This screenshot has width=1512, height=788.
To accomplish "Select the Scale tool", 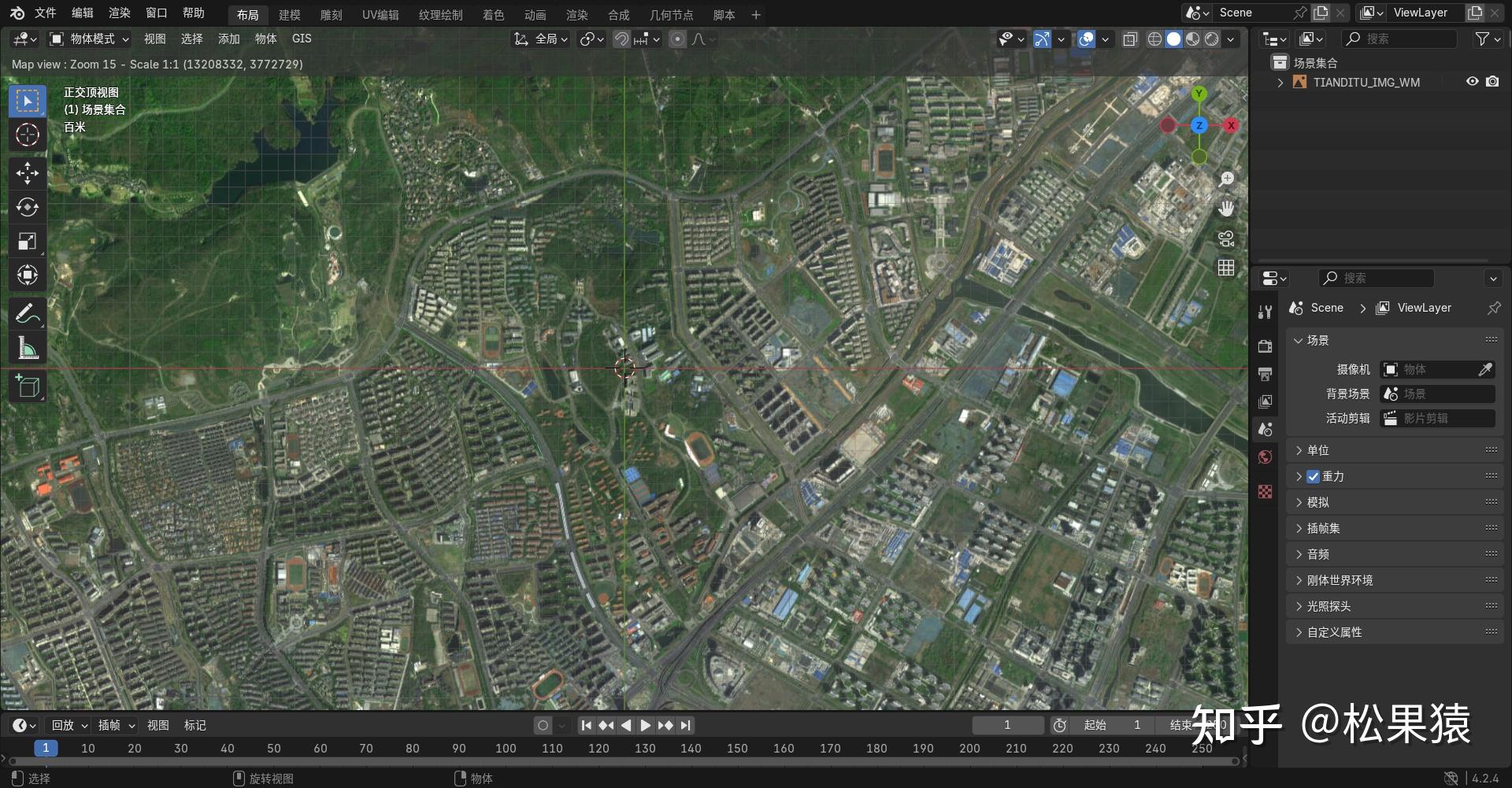I will point(28,241).
